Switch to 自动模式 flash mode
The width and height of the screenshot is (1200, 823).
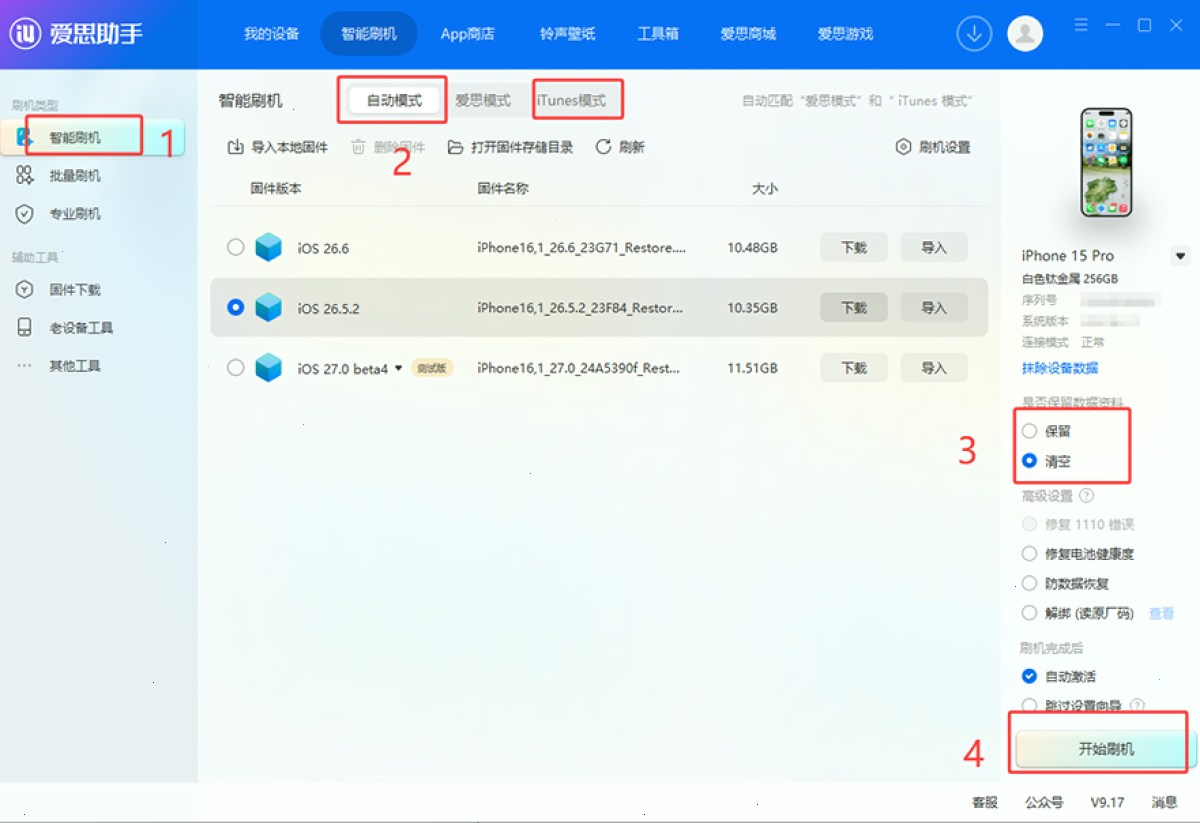(394, 100)
